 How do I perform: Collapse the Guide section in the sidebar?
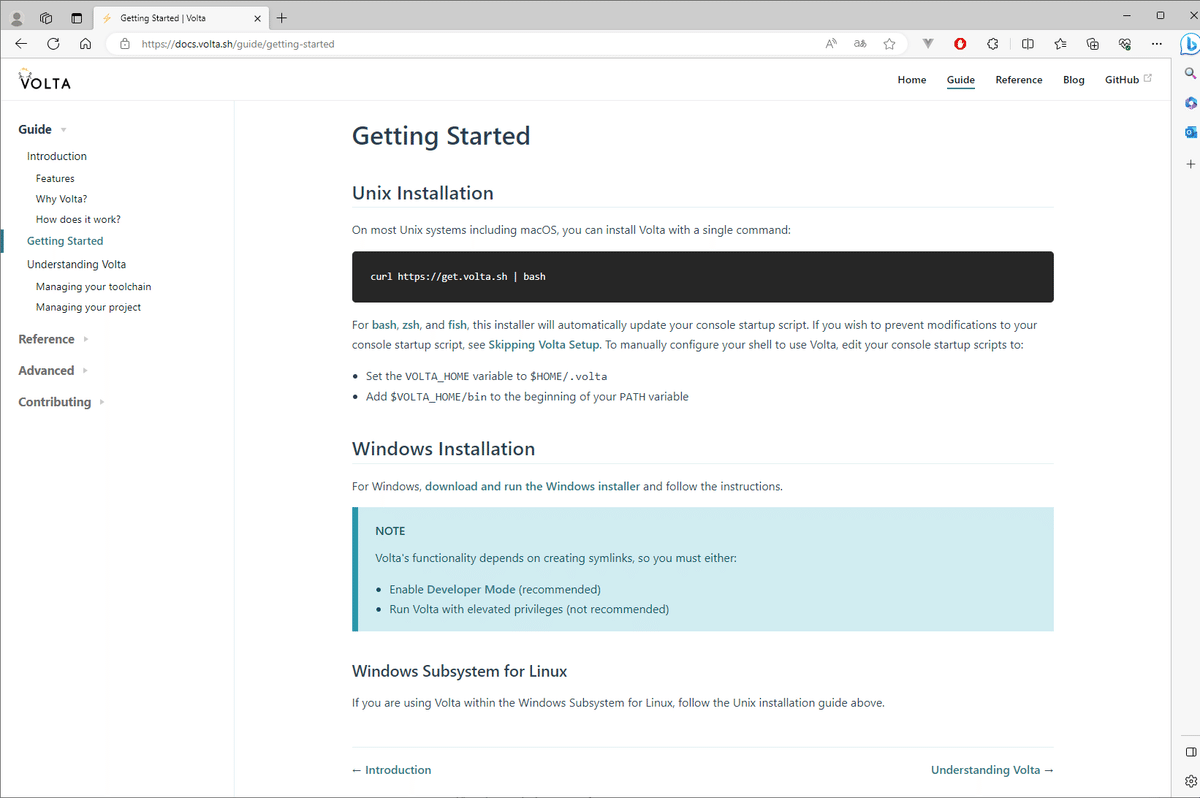60,129
